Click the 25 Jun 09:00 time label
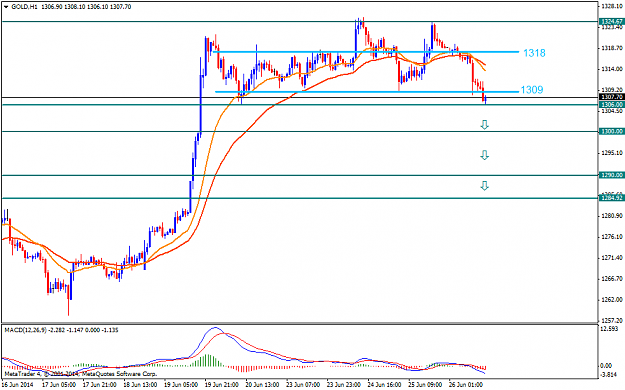This screenshot has width=625, height=390. [425, 385]
